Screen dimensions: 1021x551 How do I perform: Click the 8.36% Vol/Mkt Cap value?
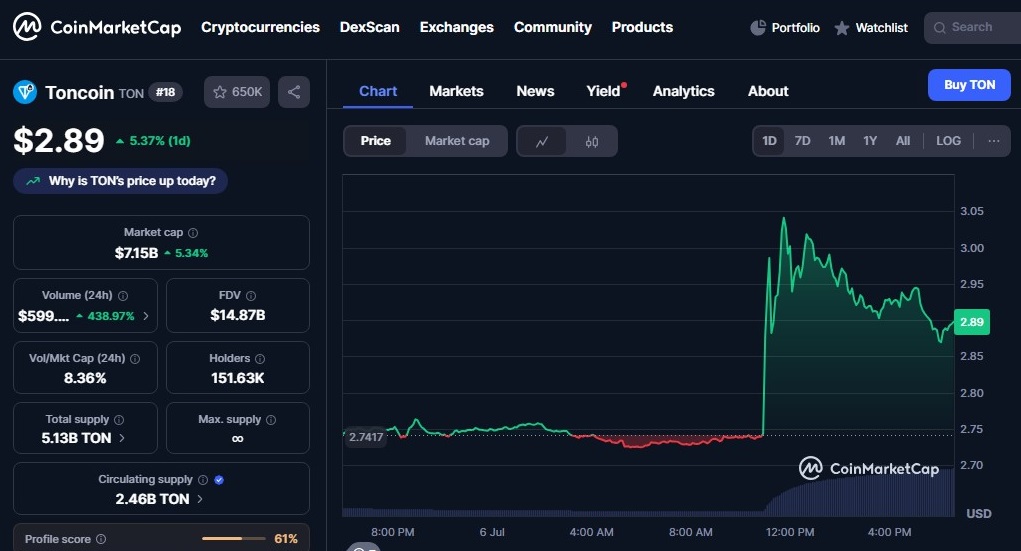pyautogui.click(x=85, y=378)
